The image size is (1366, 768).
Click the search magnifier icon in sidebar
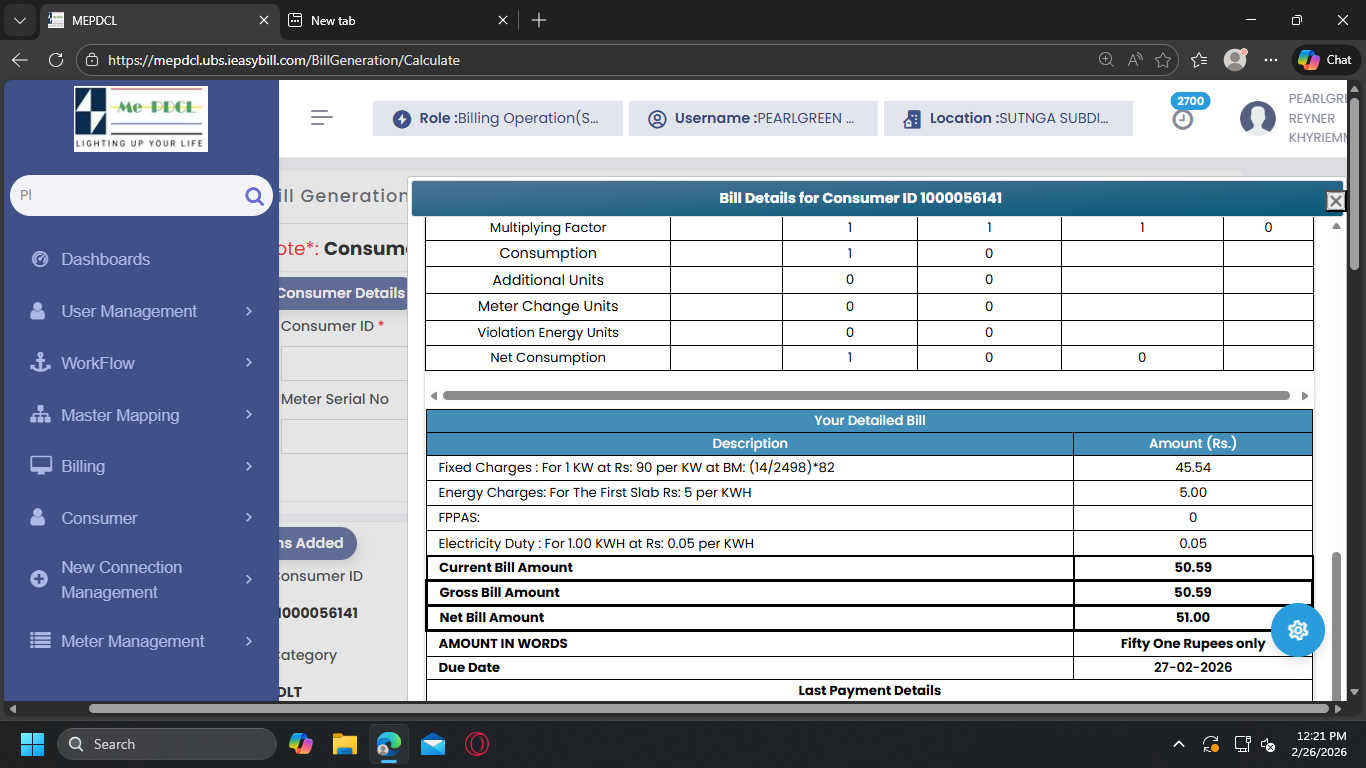click(x=254, y=196)
